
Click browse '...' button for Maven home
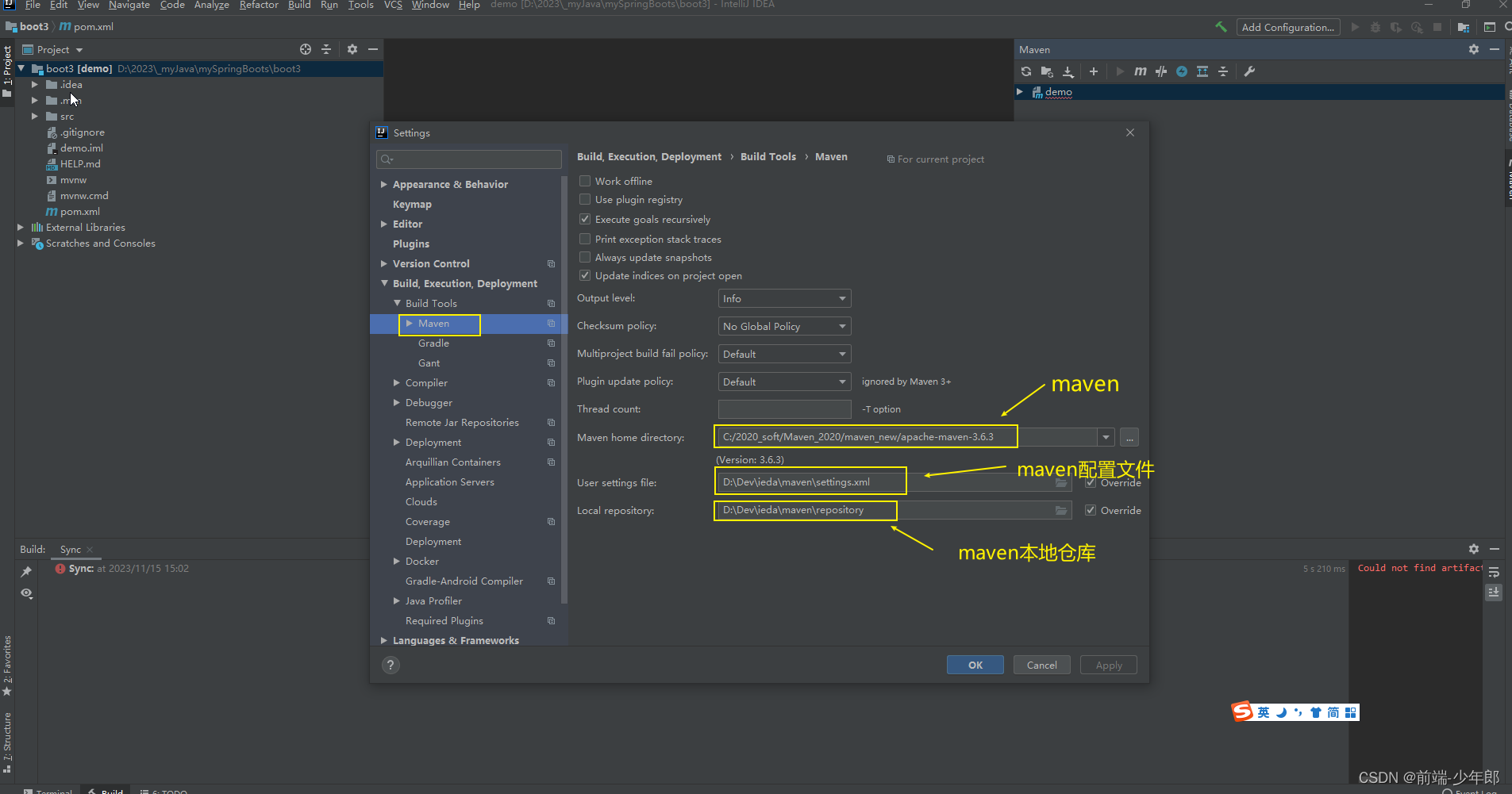pos(1129,437)
